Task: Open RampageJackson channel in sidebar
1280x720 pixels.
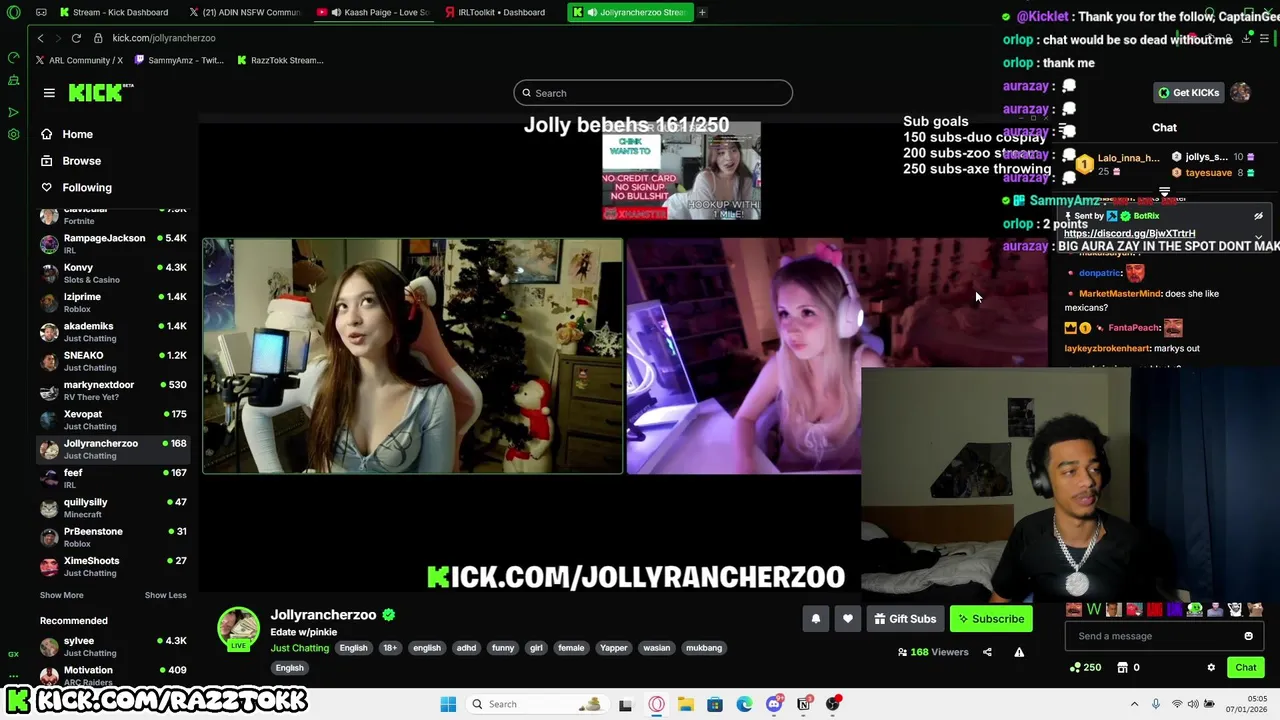Action: click(112, 244)
